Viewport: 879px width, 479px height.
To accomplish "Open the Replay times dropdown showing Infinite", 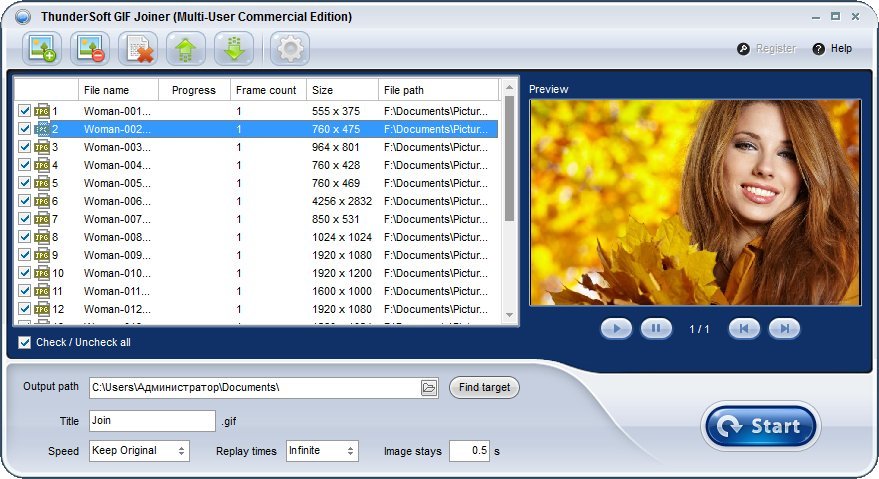I will tap(322, 450).
